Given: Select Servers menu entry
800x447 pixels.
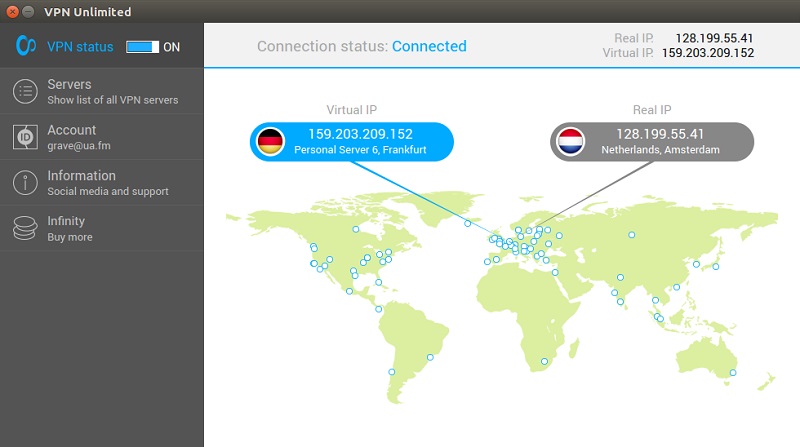Looking at the screenshot, I should [x=102, y=91].
